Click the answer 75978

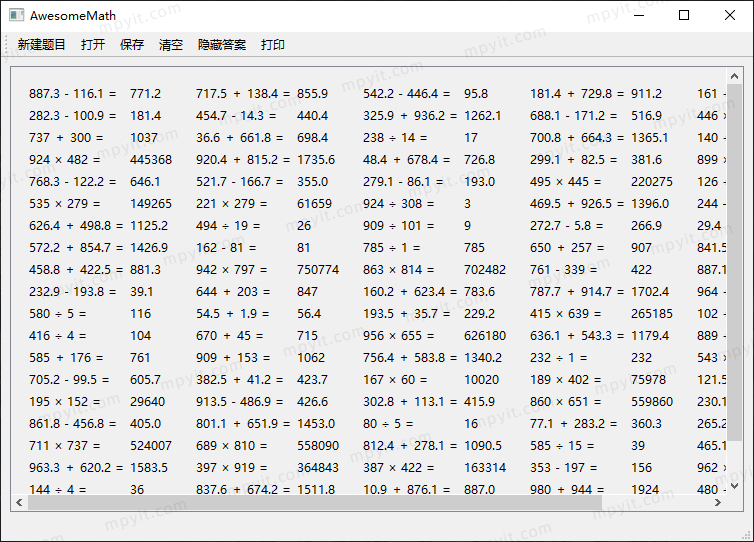click(x=649, y=380)
